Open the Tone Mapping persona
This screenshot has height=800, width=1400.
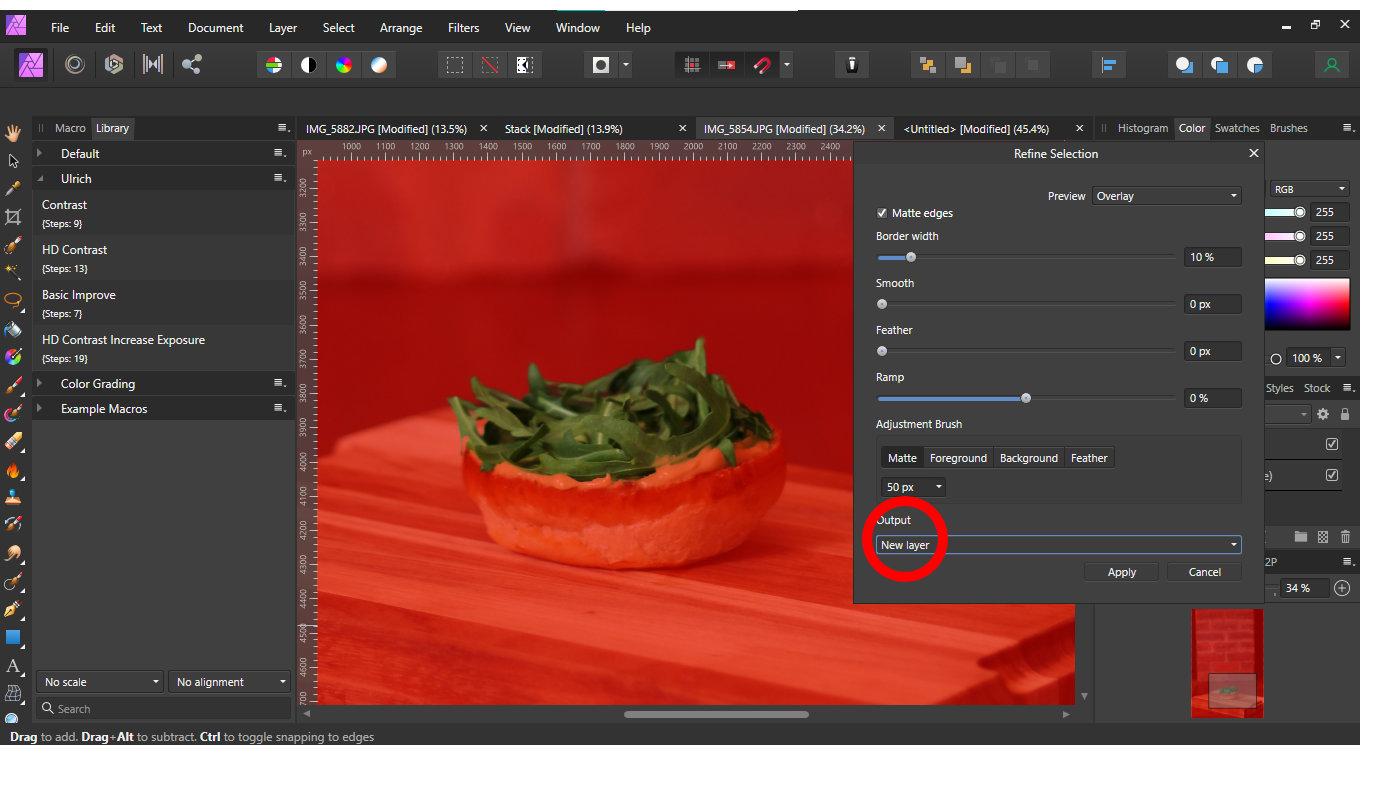[x=152, y=65]
